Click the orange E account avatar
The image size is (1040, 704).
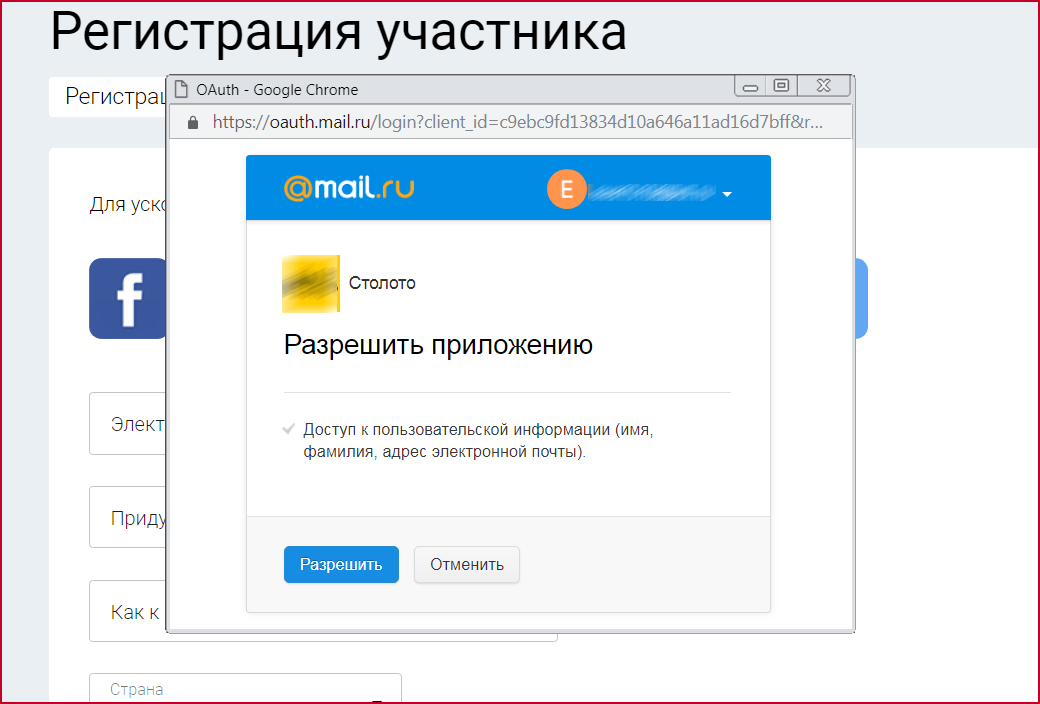pos(566,190)
